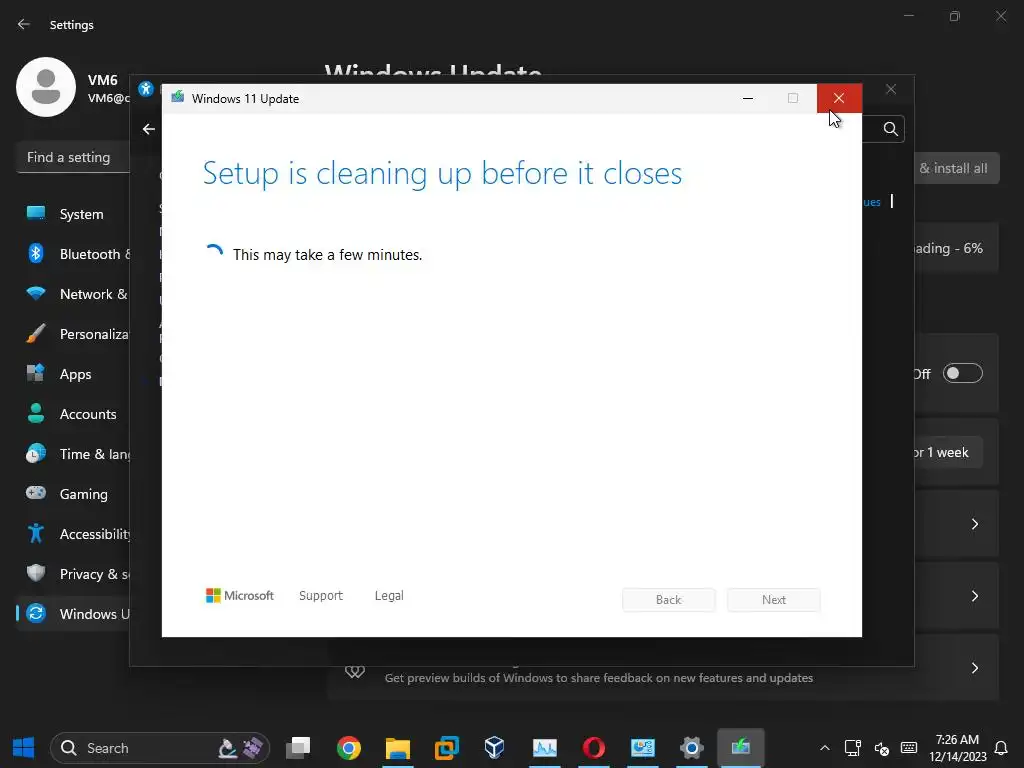The height and width of the screenshot is (768, 1024).
Task: Close the Windows 11 Update dialog
Action: pyautogui.click(x=839, y=98)
